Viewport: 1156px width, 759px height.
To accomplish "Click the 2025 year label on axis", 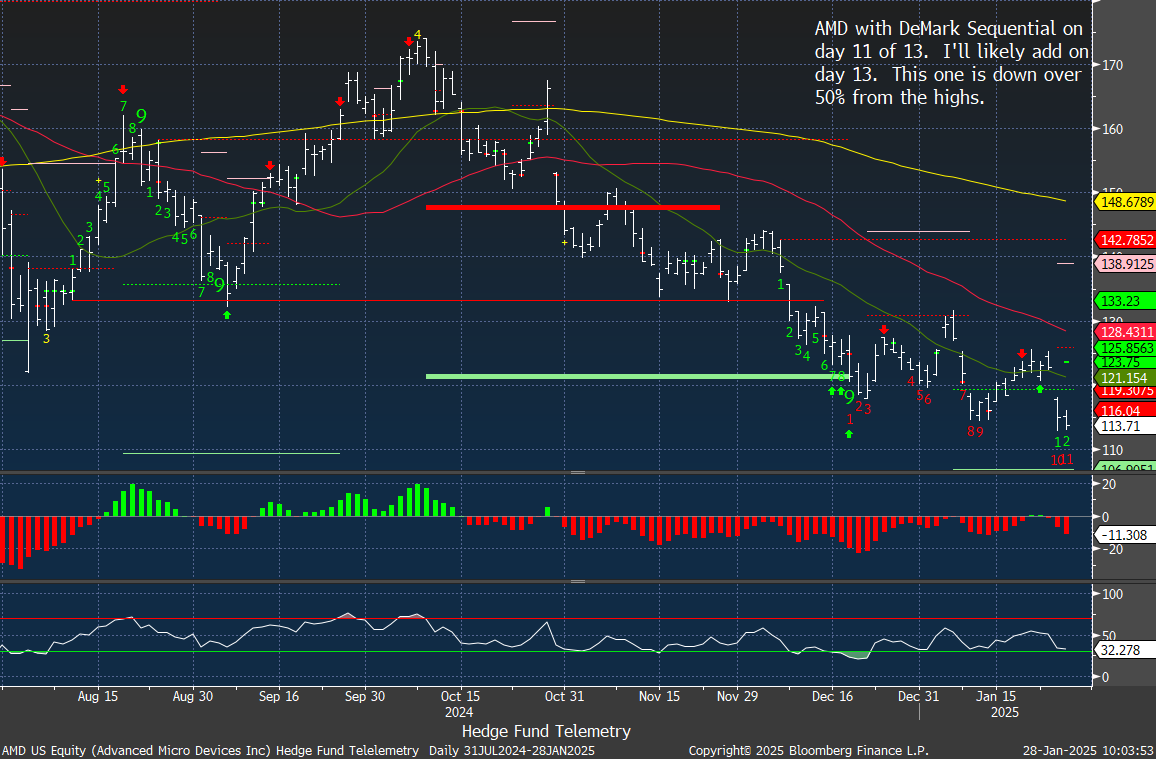I will click(1004, 713).
